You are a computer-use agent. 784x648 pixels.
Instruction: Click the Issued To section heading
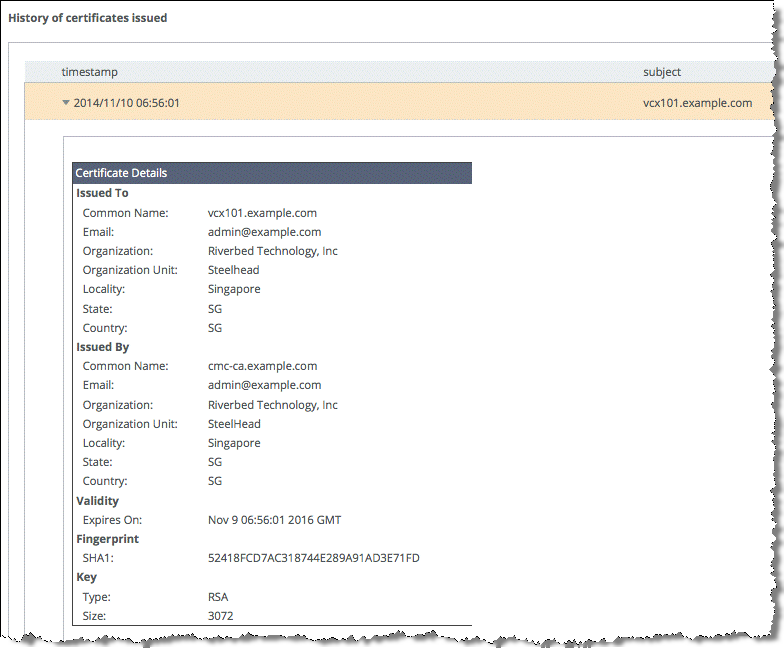102,193
